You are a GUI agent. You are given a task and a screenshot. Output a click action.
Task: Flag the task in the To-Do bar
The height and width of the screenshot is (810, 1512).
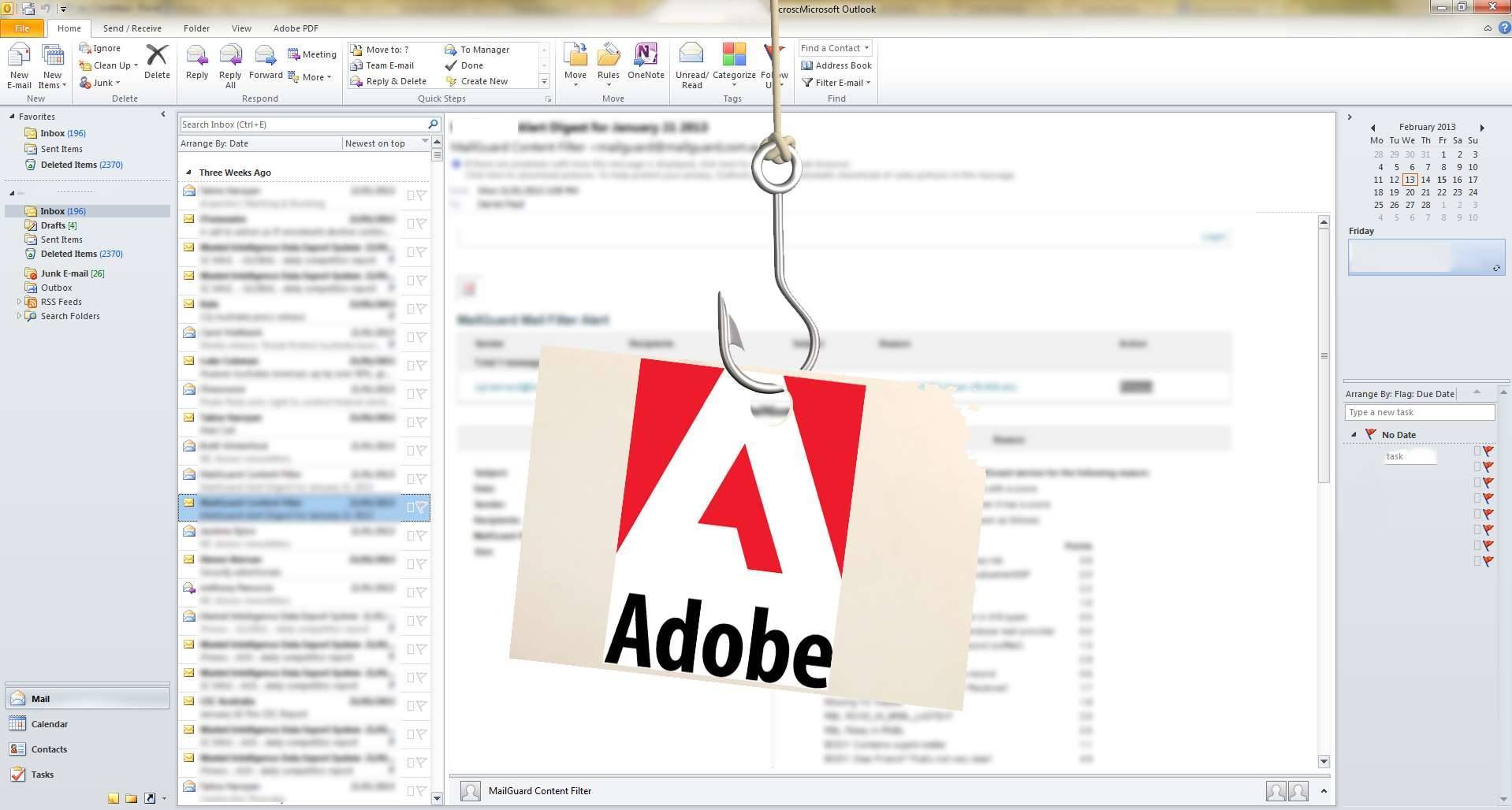coord(1487,451)
